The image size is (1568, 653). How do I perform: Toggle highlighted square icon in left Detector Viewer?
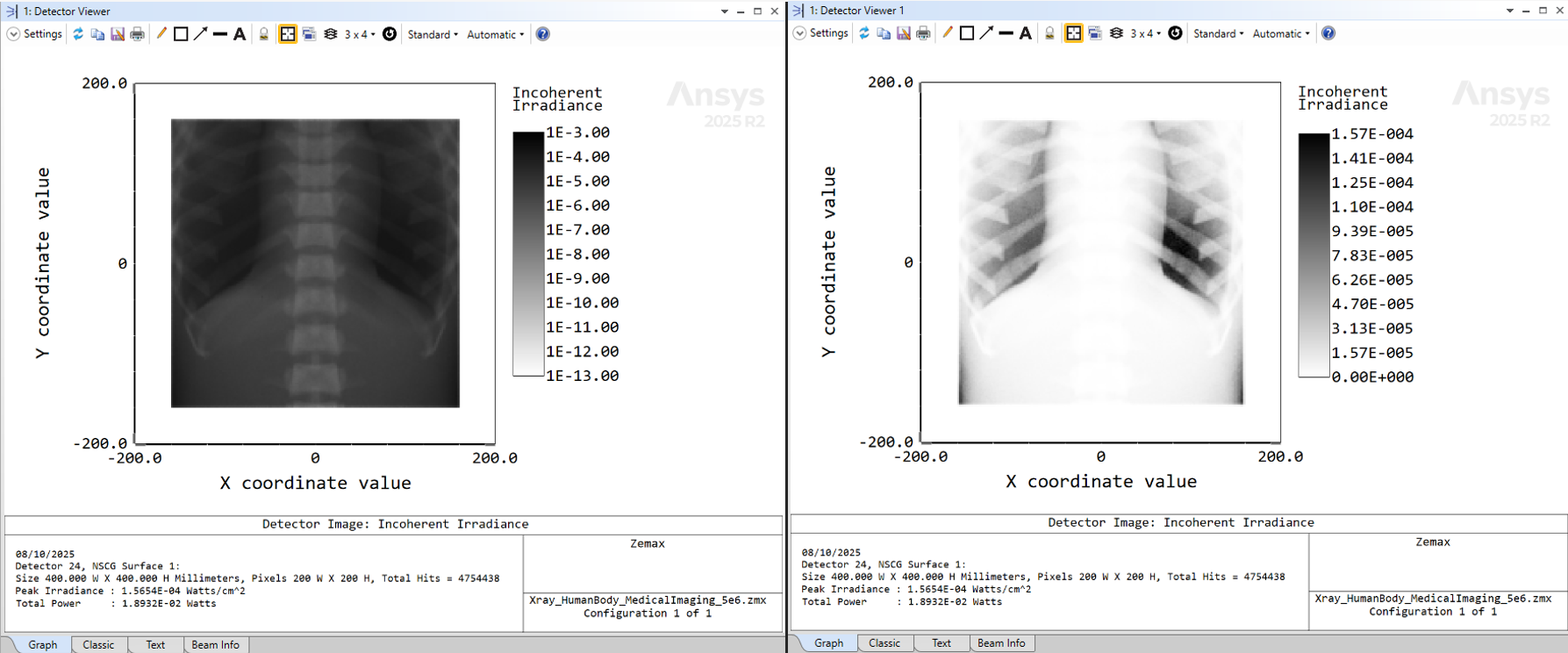pyautogui.click(x=288, y=34)
